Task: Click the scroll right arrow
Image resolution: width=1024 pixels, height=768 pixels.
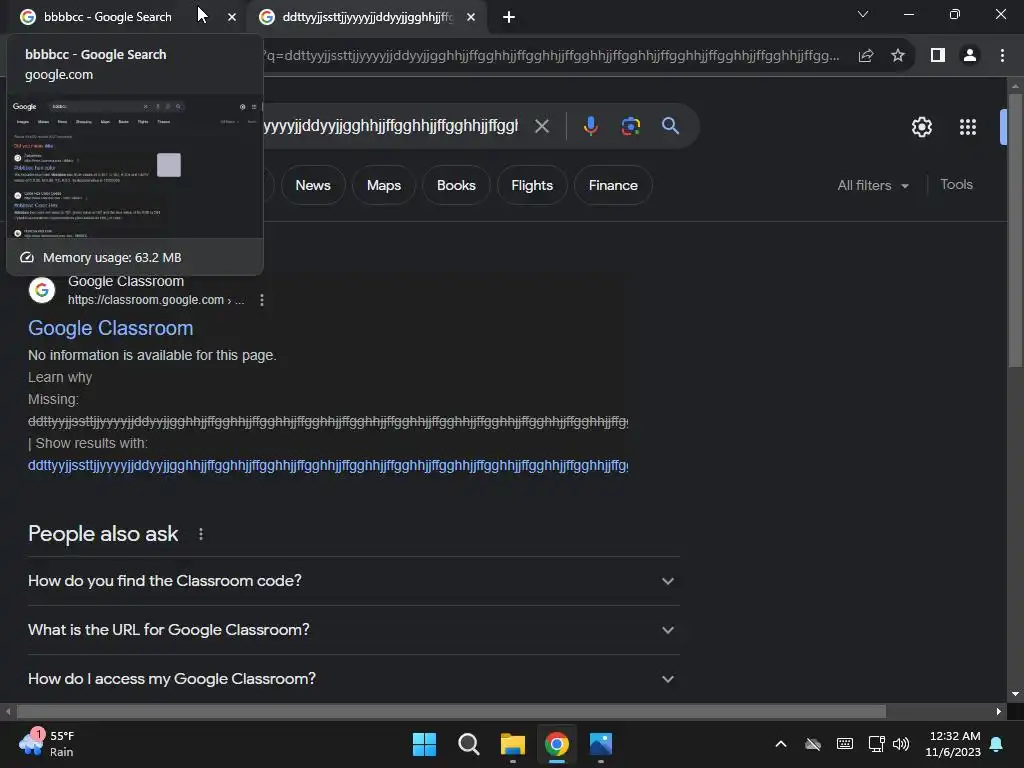Action: pyautogui.click(x=999, y=711)
